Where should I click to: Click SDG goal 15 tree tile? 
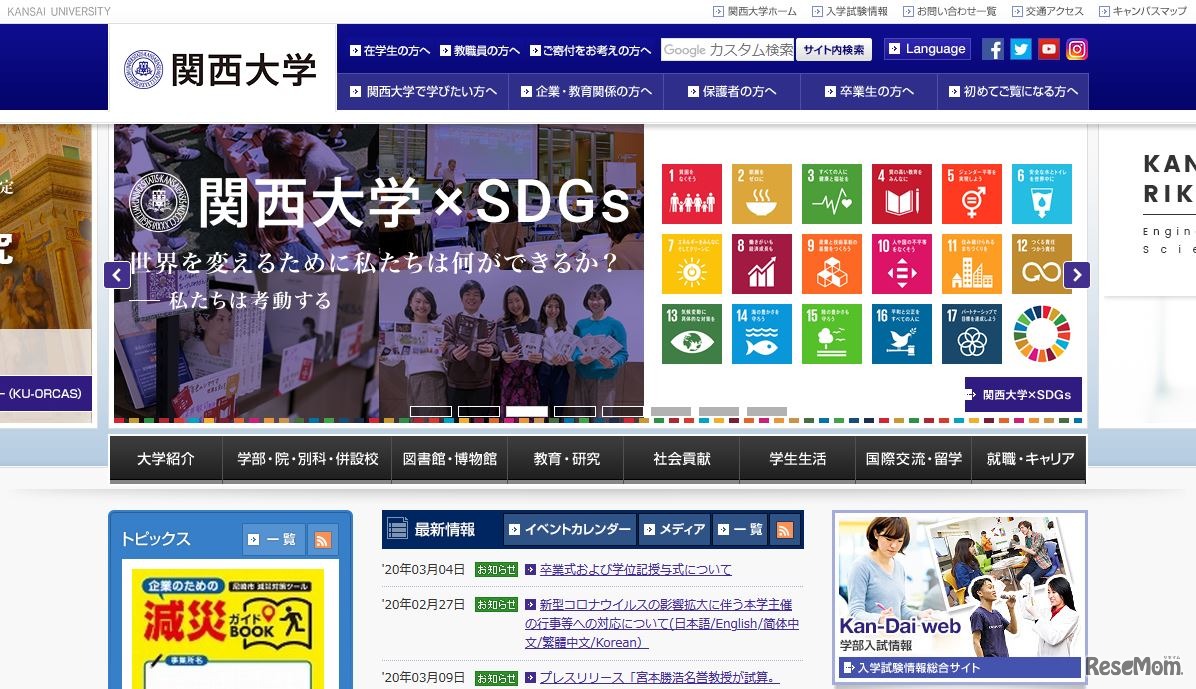click(x=832, y=334)
